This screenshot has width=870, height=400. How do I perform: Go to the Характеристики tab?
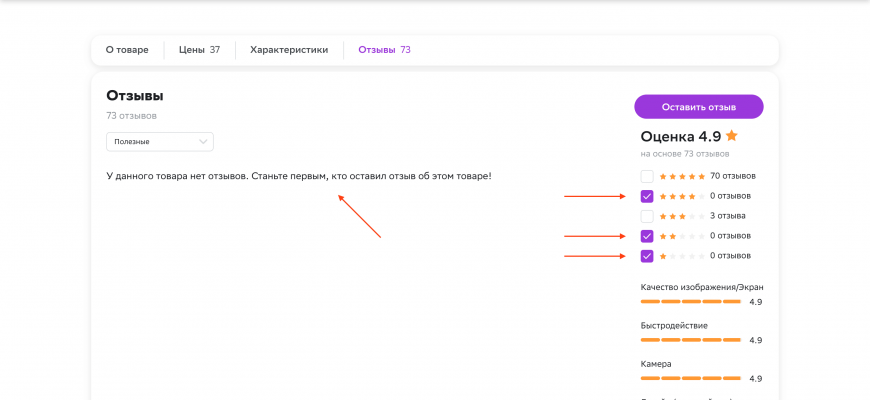pos(289,49)
